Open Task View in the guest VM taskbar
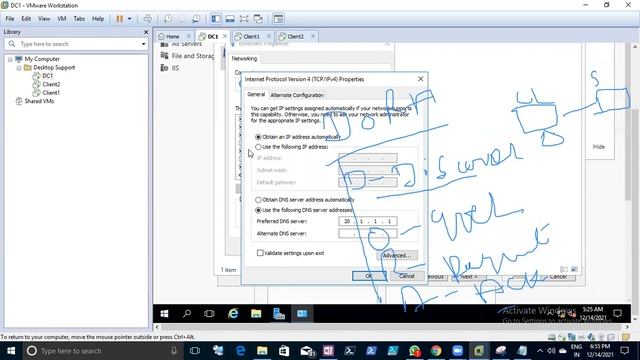 tap(209, 313)
